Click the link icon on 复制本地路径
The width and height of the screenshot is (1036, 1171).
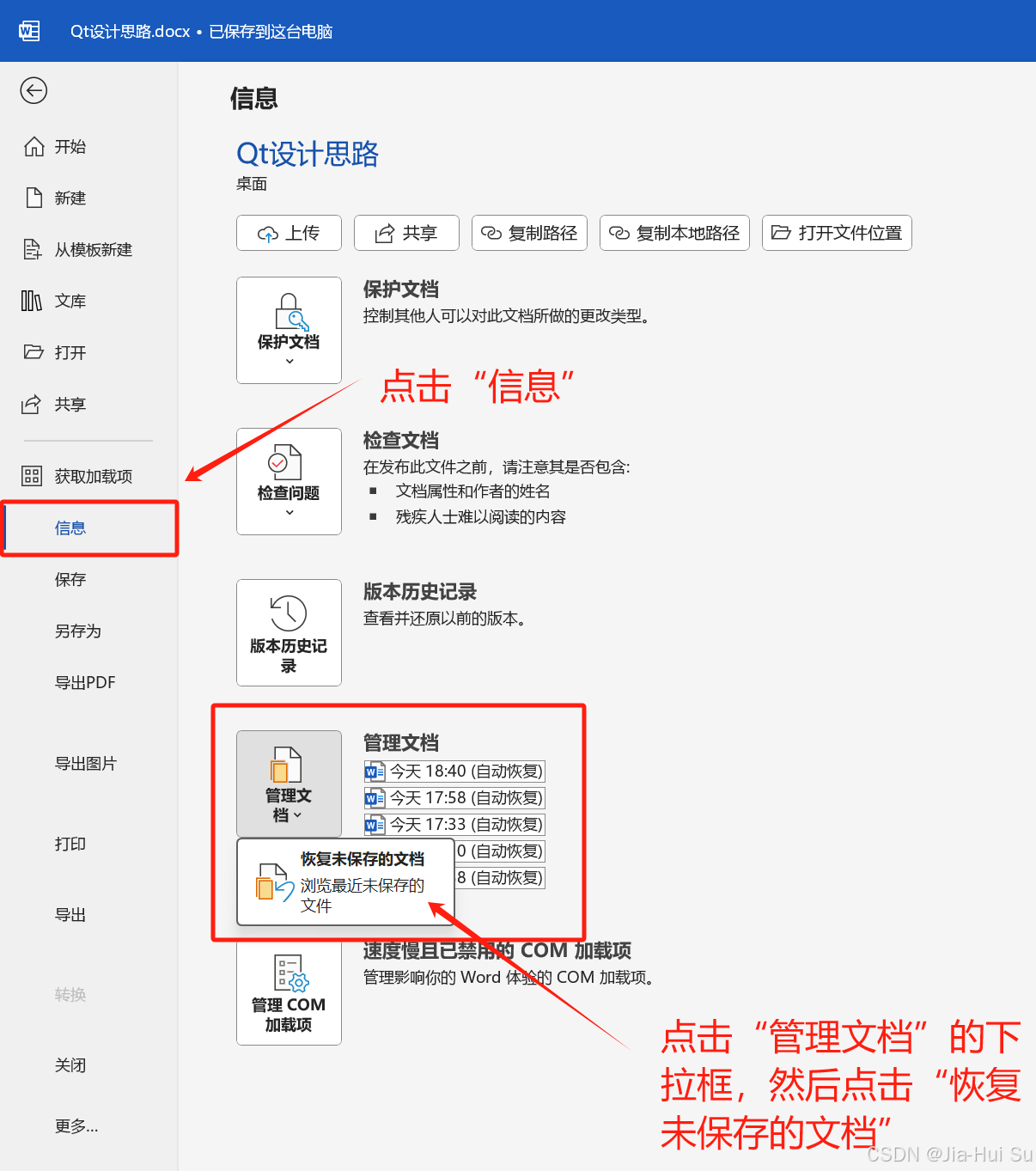tap(619, 233)
